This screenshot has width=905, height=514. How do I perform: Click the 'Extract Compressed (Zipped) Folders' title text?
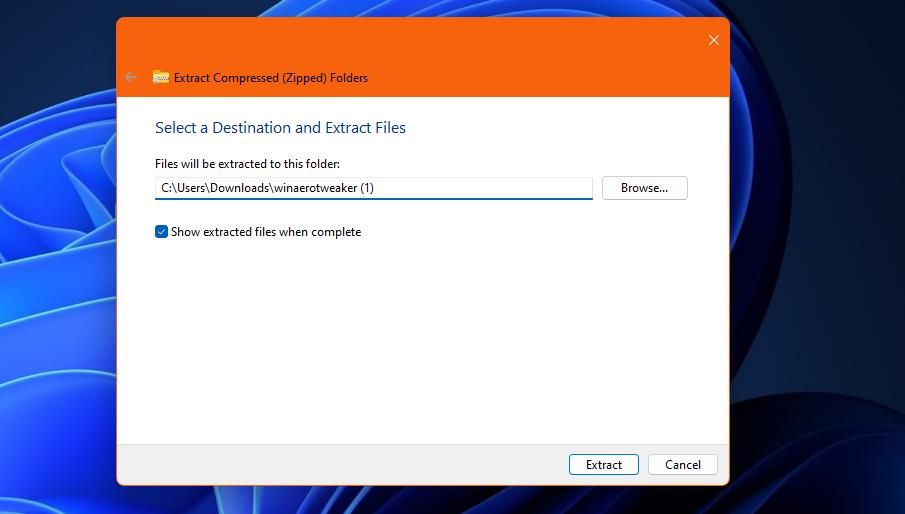271,78
